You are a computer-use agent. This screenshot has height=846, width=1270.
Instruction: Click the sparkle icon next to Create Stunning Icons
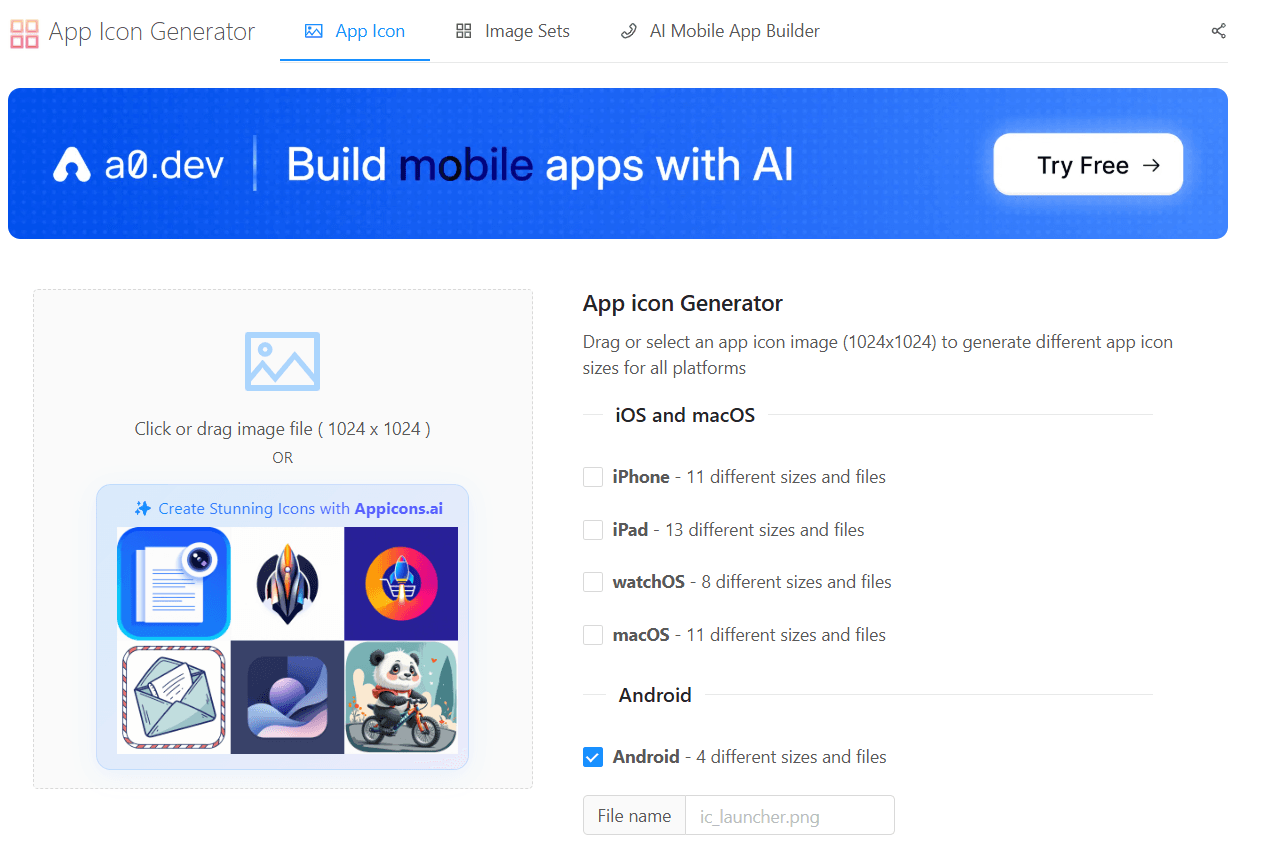pyautogui.click(x=141, y=508)
